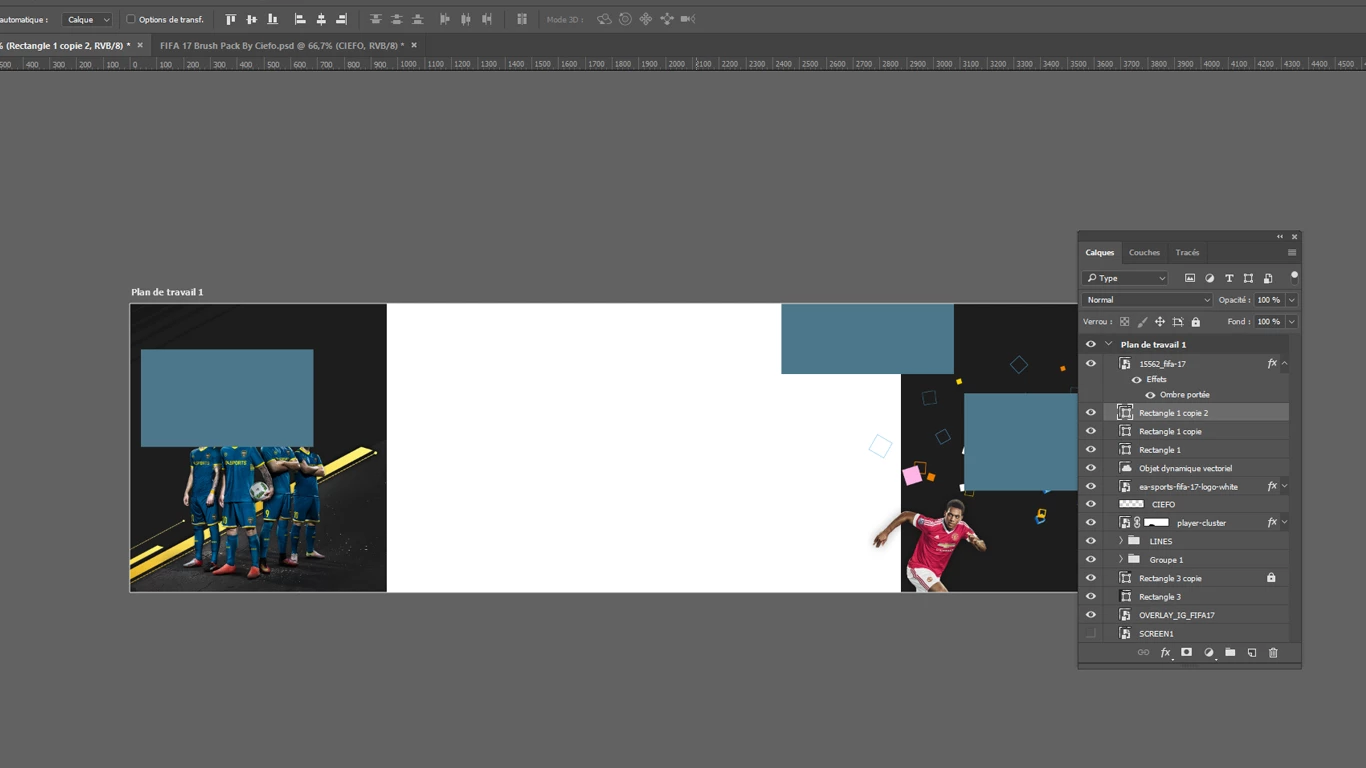
Task: Hide the OVERLAY_IG_FIFA17 layer
Action: click(x=1091, y=615)
